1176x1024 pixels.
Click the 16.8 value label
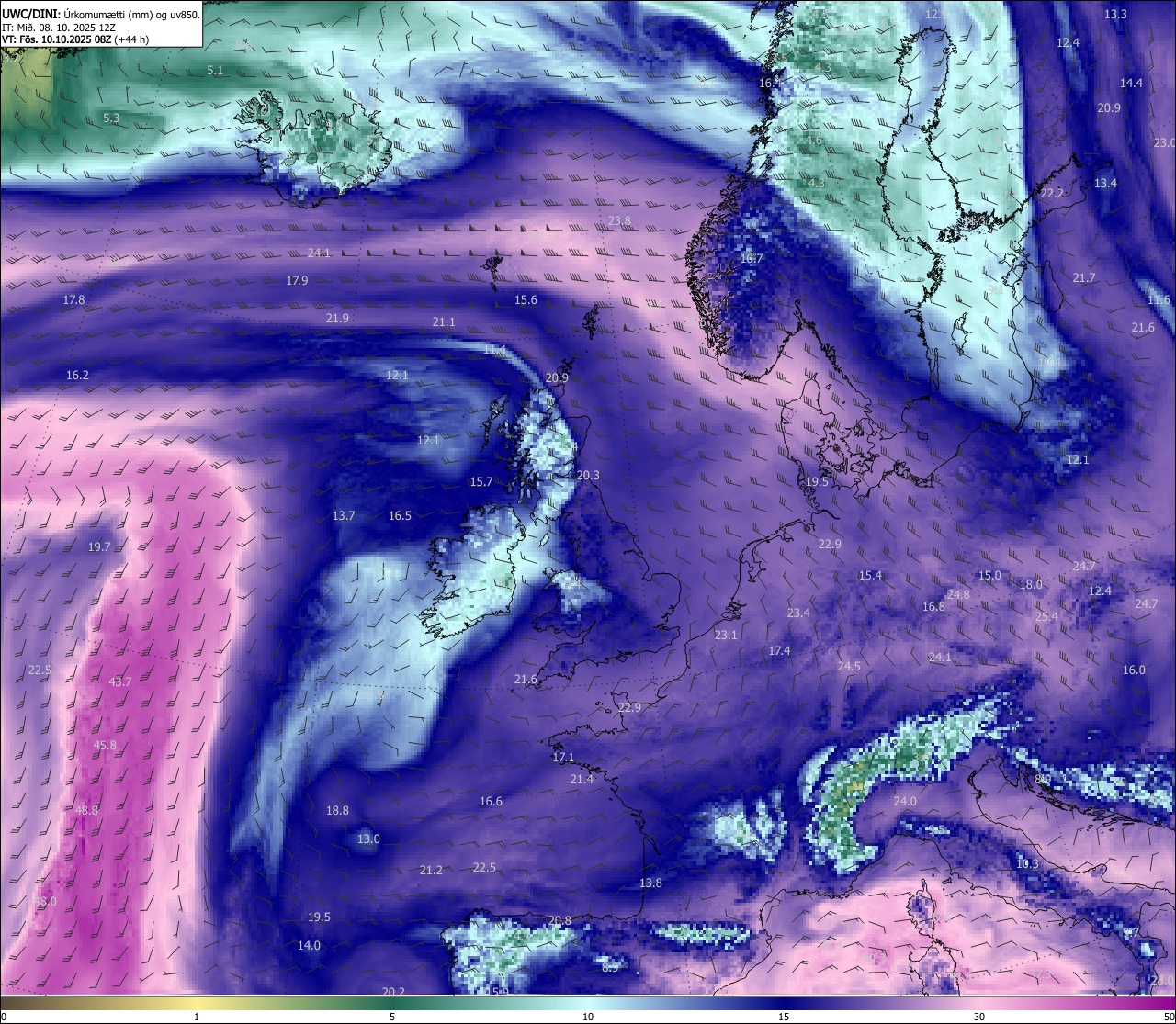point(933,606)
